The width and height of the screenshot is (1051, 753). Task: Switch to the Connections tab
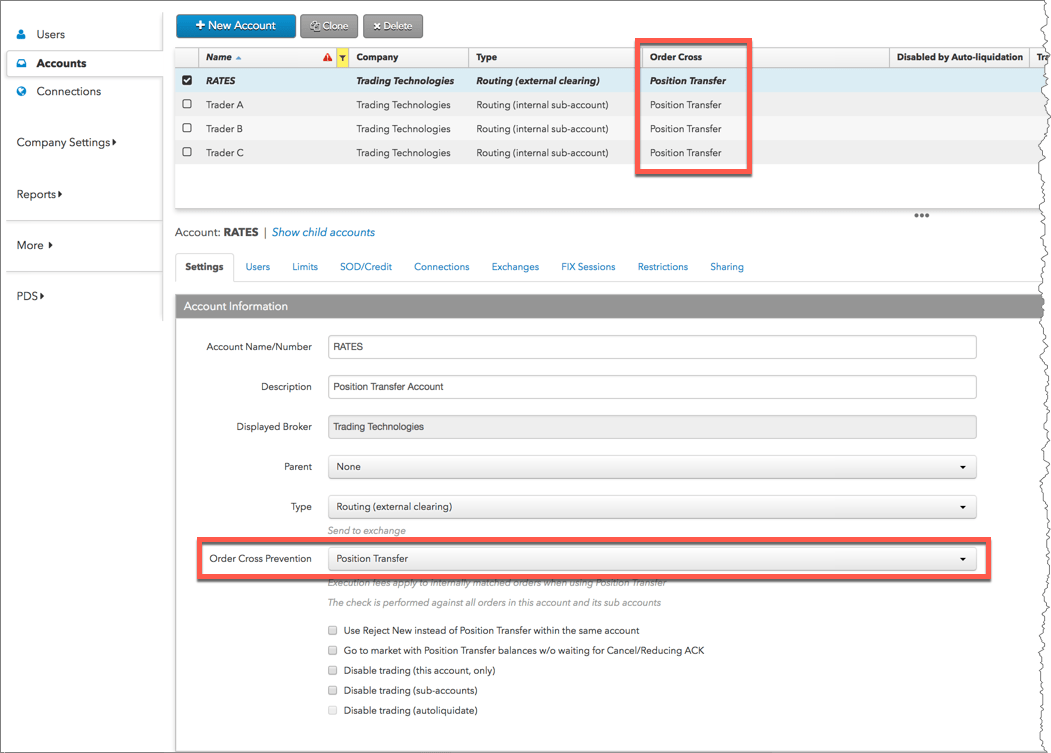(442, 267)
